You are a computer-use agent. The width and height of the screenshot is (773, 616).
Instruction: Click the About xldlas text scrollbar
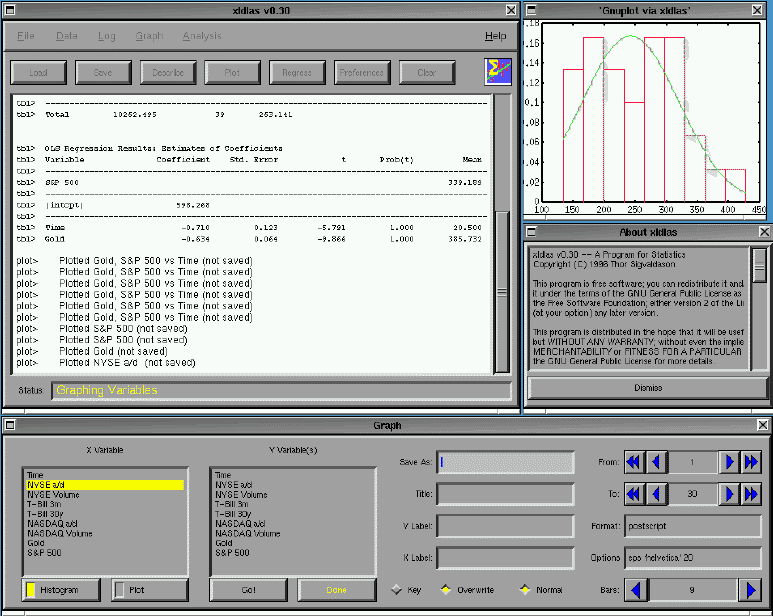click(x=759, y=305)
